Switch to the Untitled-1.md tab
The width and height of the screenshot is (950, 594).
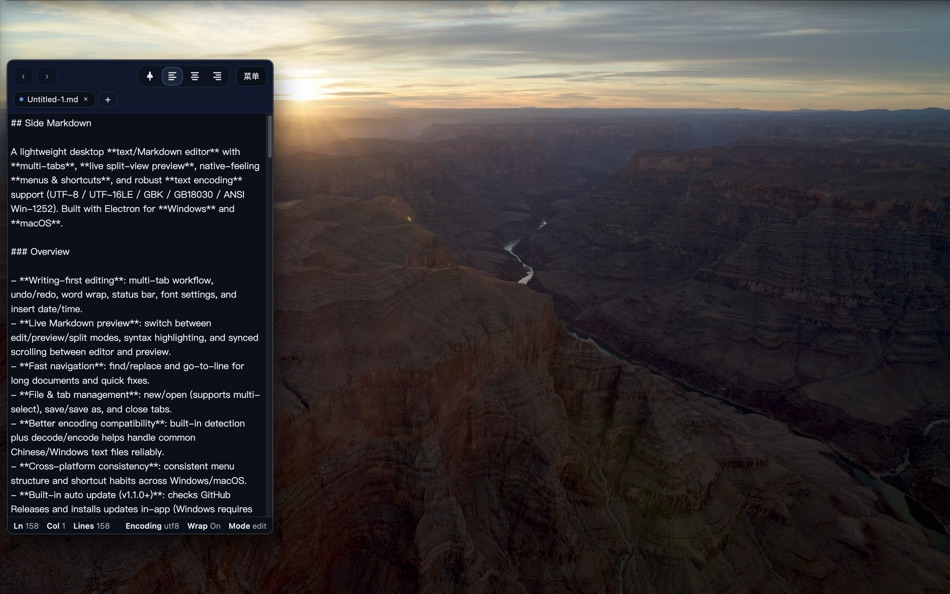52,99
